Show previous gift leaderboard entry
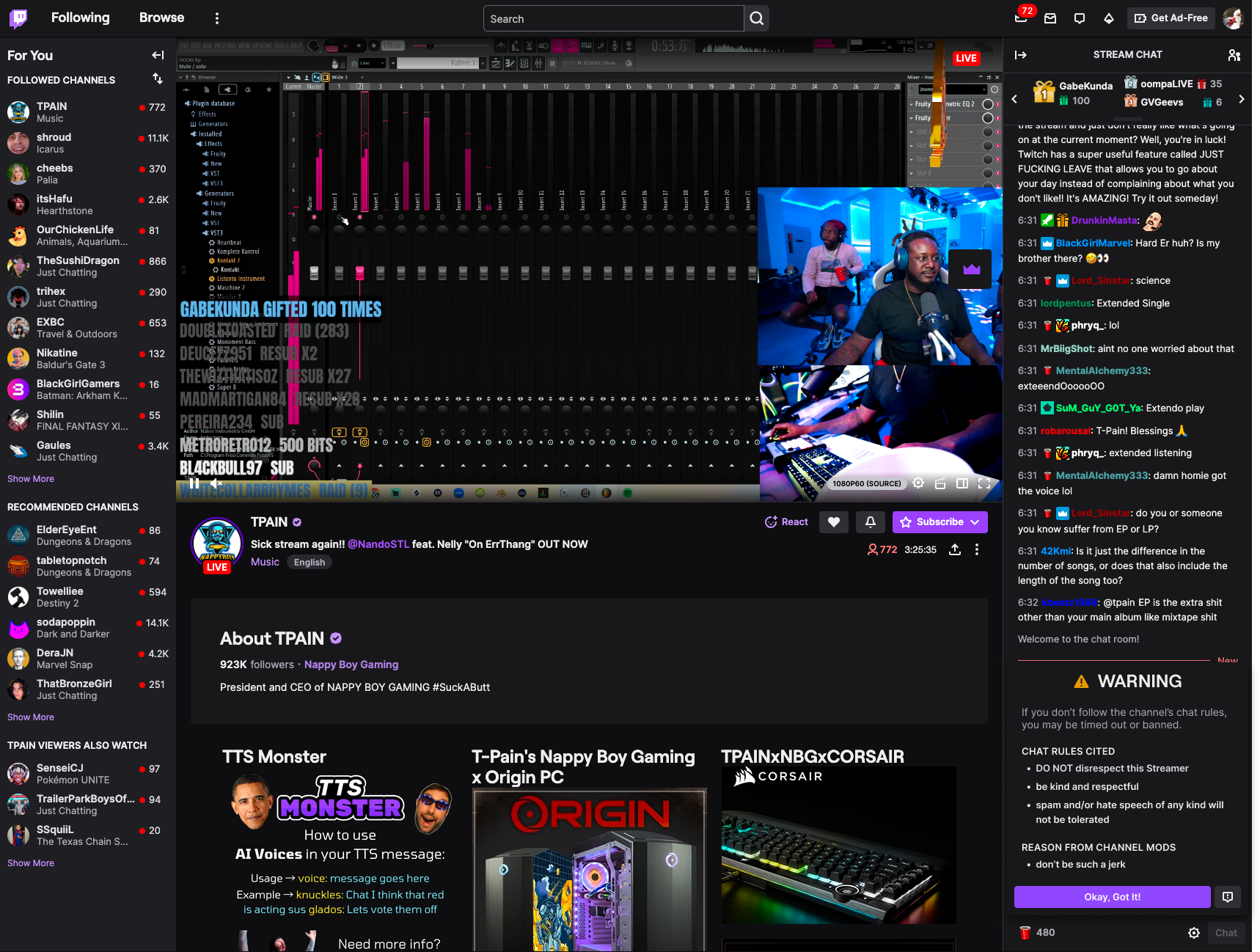 click(1014, 99)
